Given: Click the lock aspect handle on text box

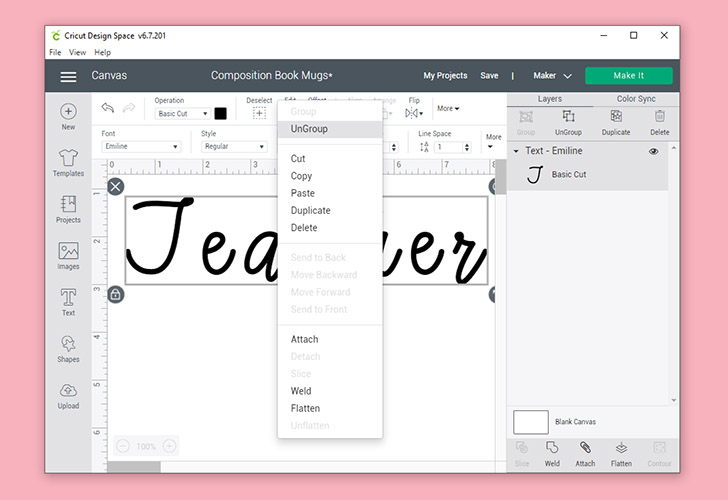Looking at the screenshot, I should [116, 294].
